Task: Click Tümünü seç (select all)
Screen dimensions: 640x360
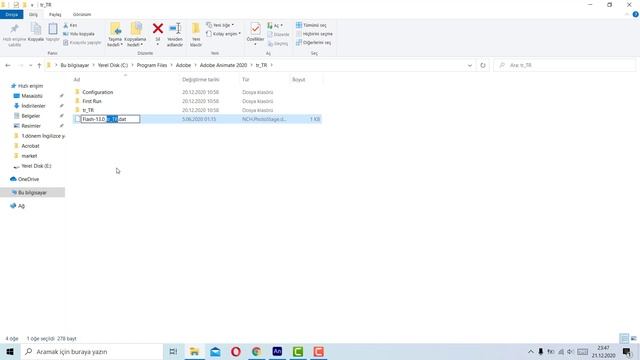Action: (x=311, y=25)
